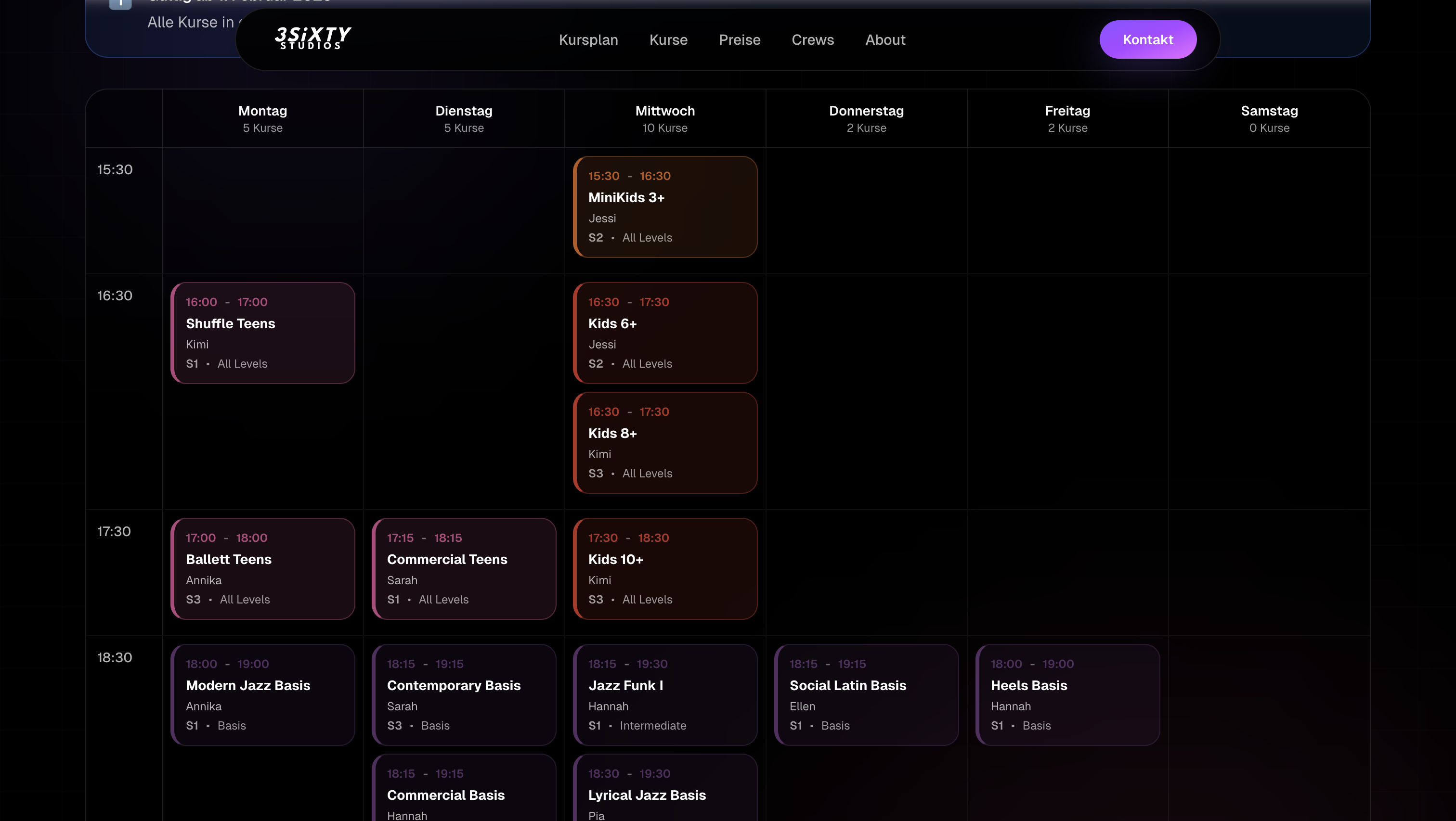The width and height of the screenshot is (1456, 821).
Task: Click the Kids 8+ course card
Action: (x=665, y=442)
